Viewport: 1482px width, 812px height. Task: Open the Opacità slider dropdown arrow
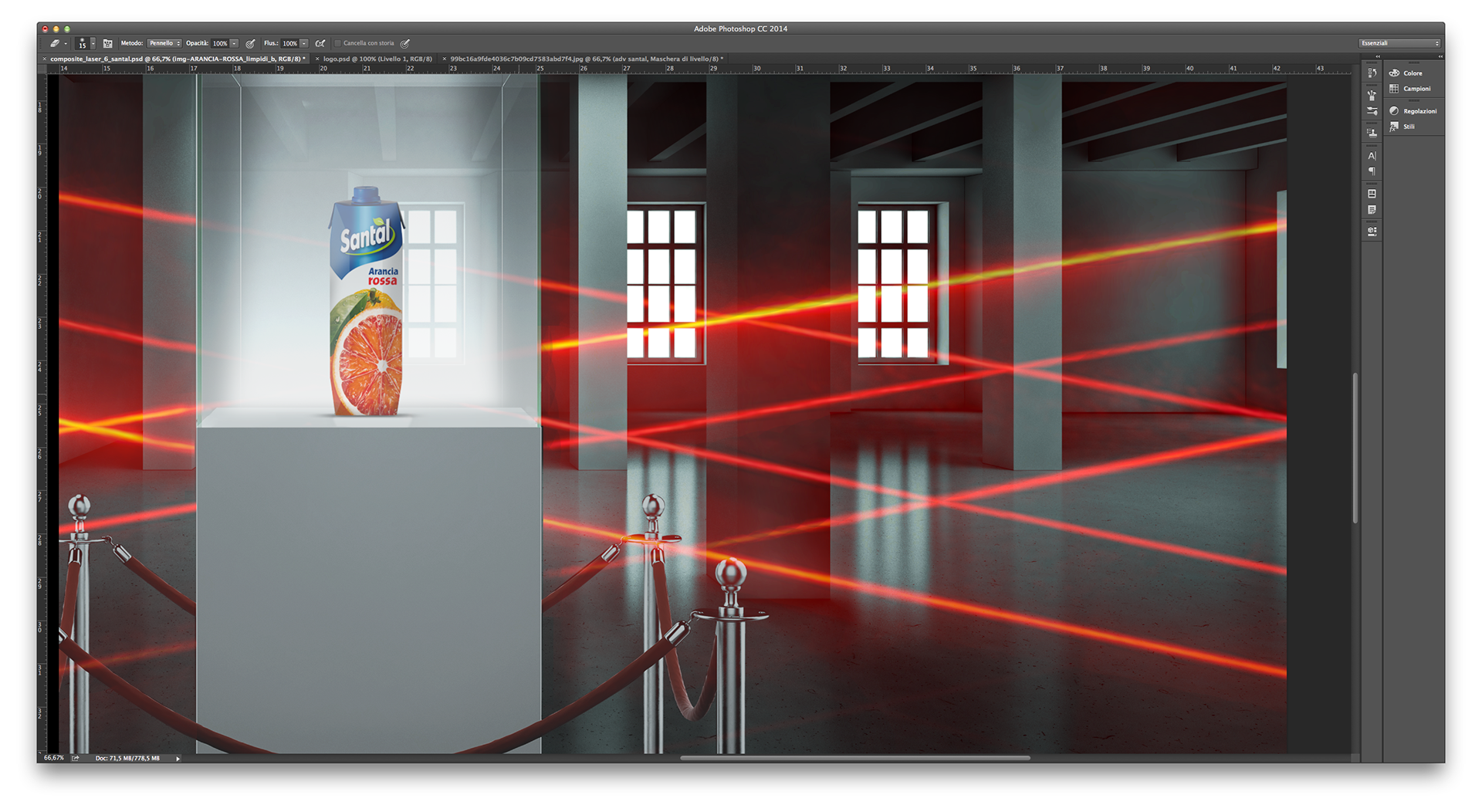tap(234, 44)
